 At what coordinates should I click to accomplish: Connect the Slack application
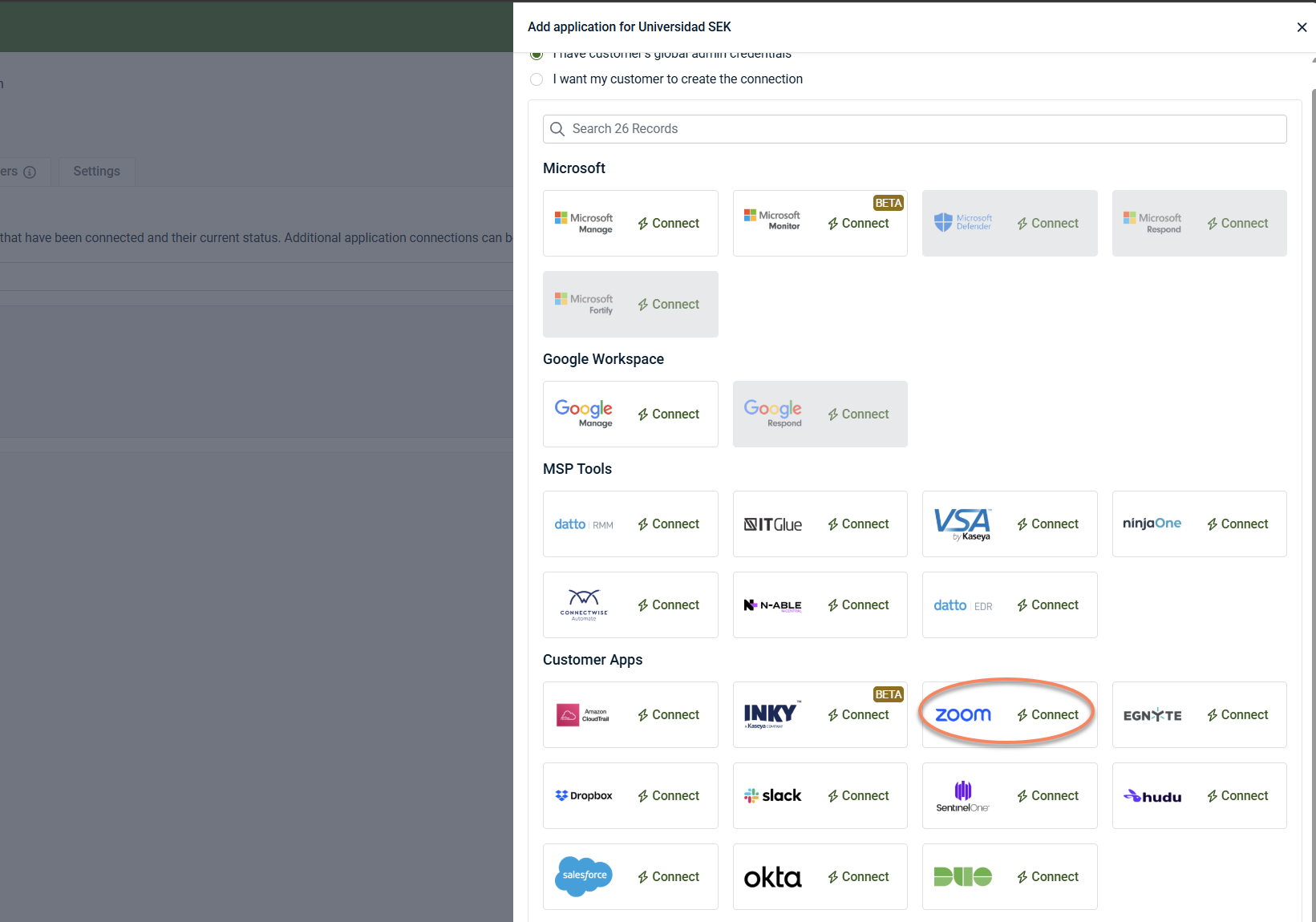[858, 796]
